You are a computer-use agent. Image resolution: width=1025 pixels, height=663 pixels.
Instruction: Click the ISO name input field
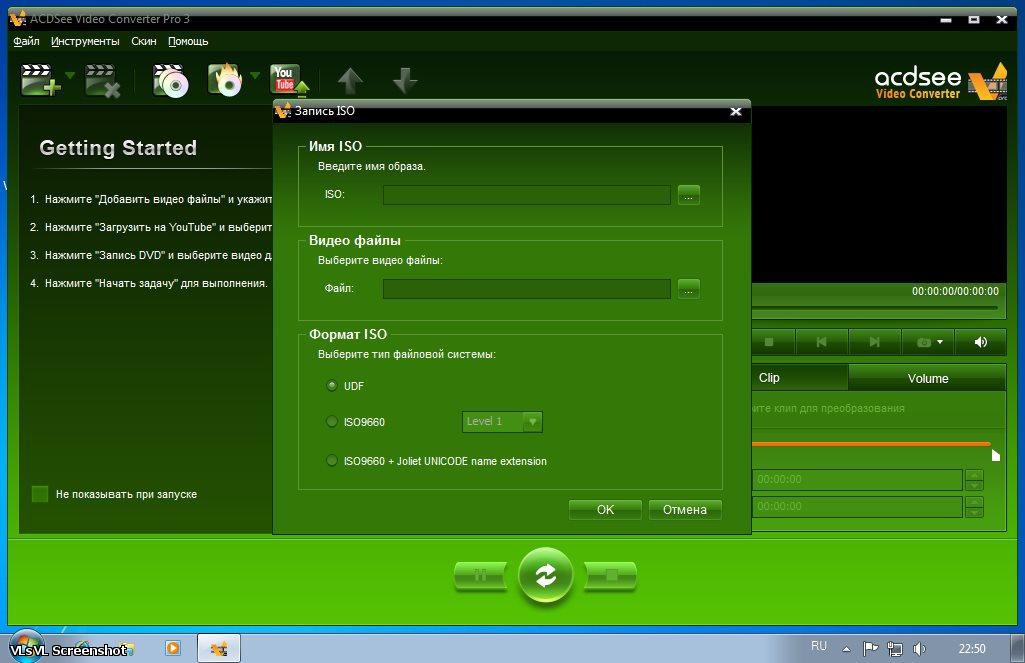526,195
